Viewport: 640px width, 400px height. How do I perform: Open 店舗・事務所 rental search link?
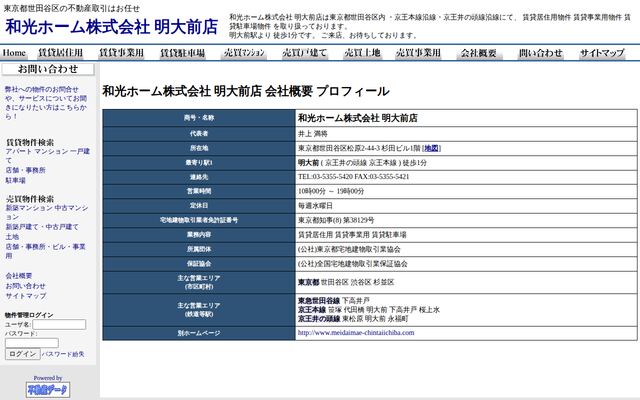(25, 170)
